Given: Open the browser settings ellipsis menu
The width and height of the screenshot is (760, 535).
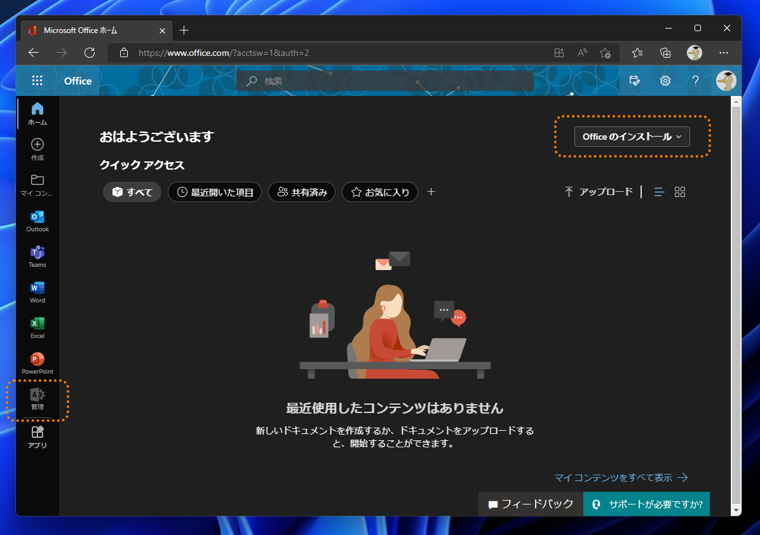Looking at the screenshot, I should tap(724, 53).
